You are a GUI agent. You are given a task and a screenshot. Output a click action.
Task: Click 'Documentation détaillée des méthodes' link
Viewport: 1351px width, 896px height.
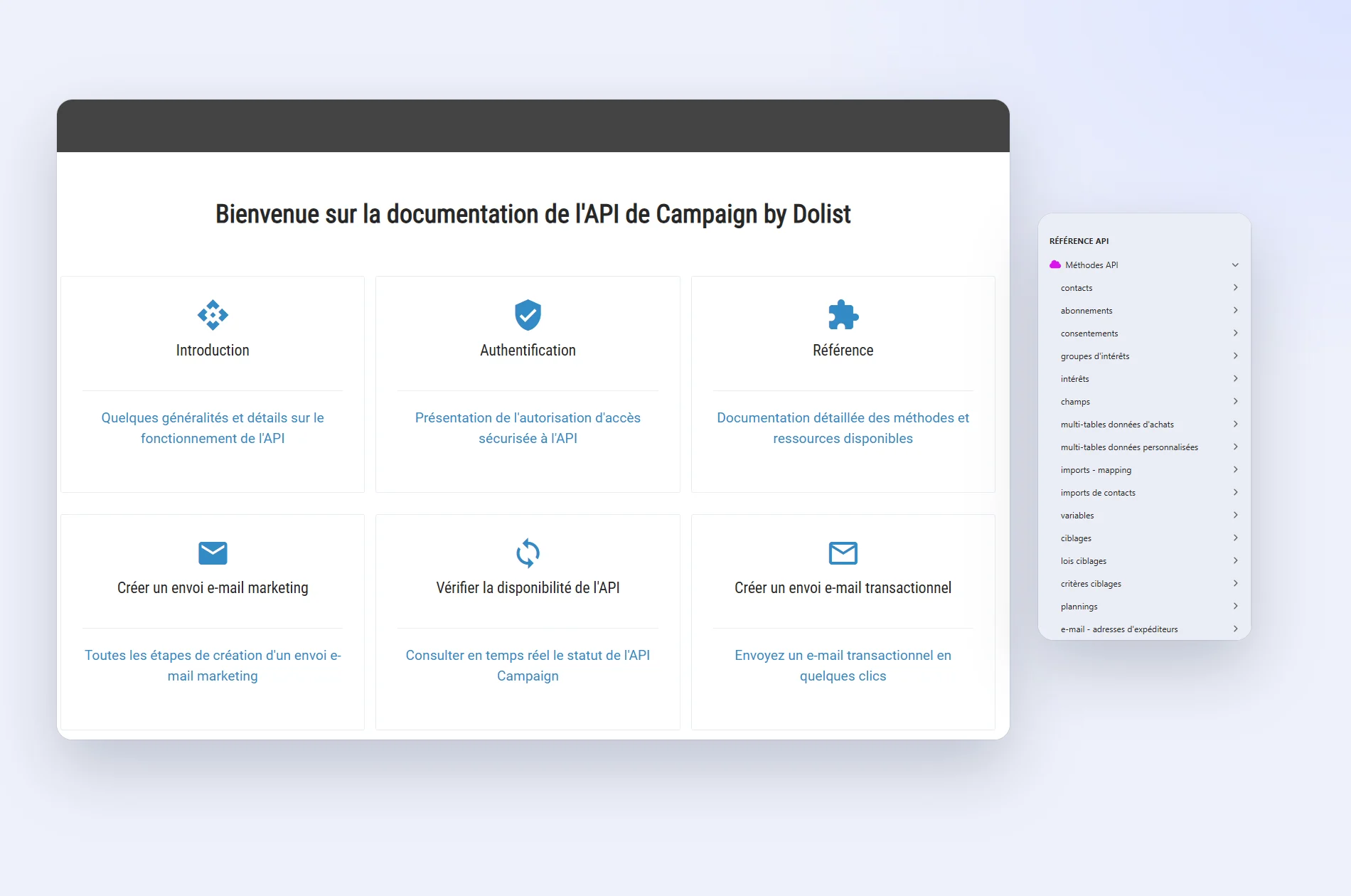843,428
